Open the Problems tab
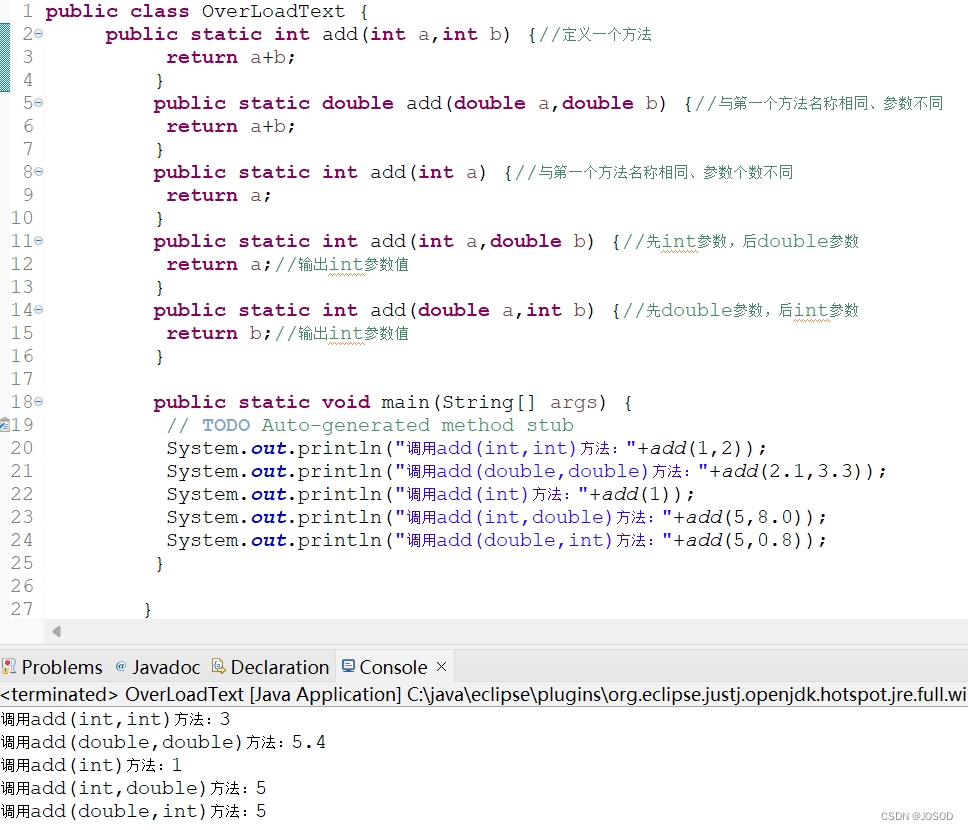 [x=52, y=667]
